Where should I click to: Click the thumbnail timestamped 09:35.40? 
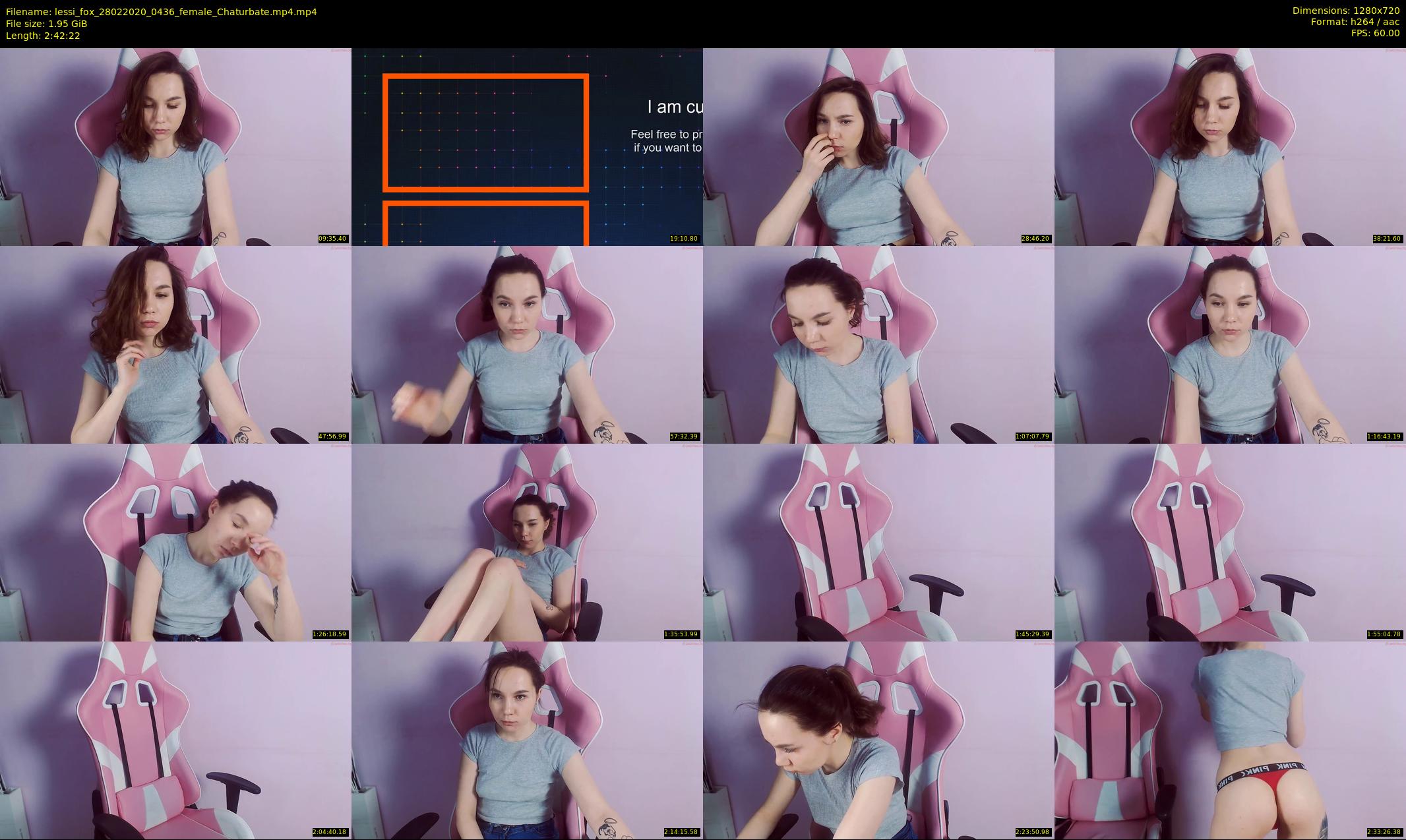pyautogui.click(x=175, y=146)
